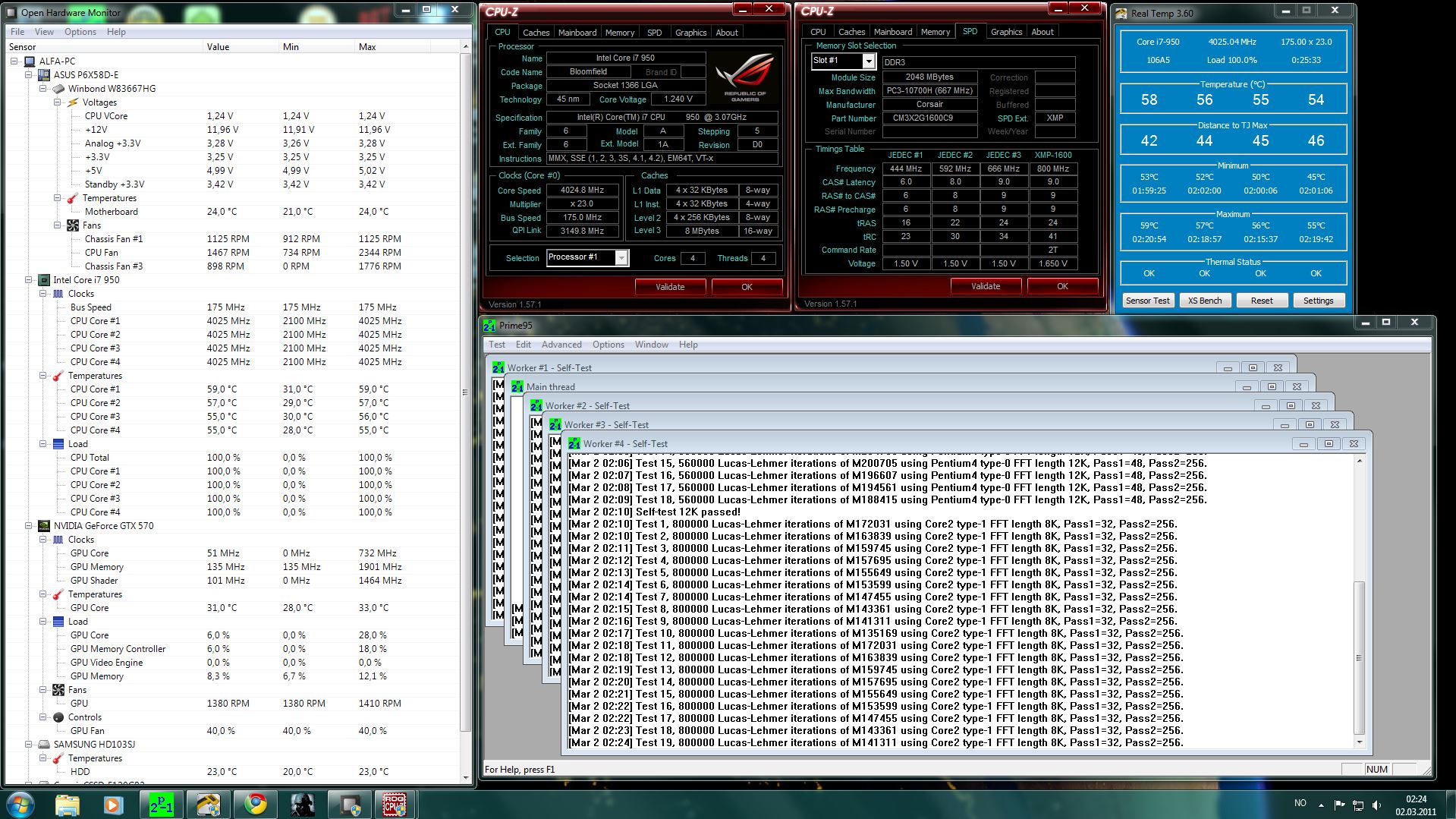This screenshot has height=819, width=1456.
Task: Open the Windows Start menu orb
Action: (x=20, y=805)
